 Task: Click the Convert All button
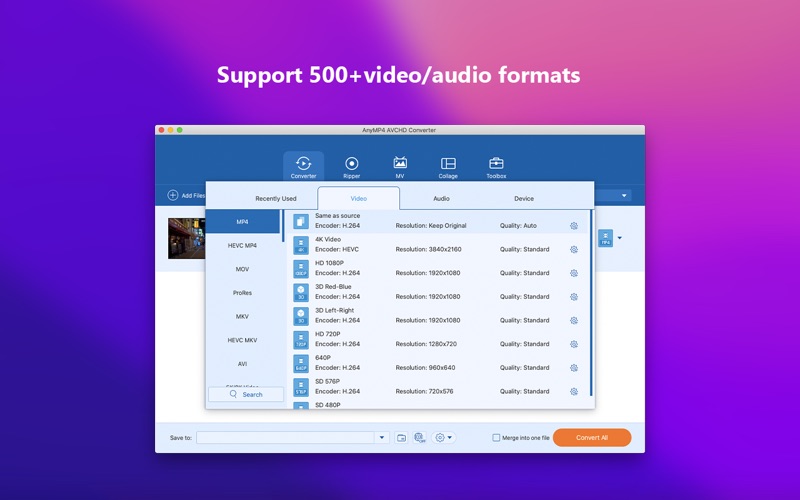pyautogui.click(x=592, y=438)
